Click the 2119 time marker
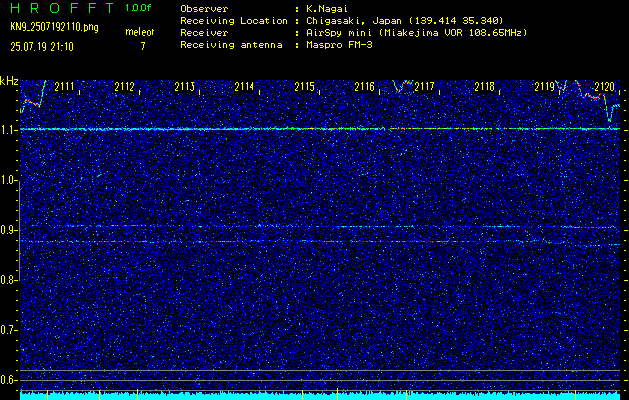Viewport: 629px width, 400px height. tap(544, 86)
